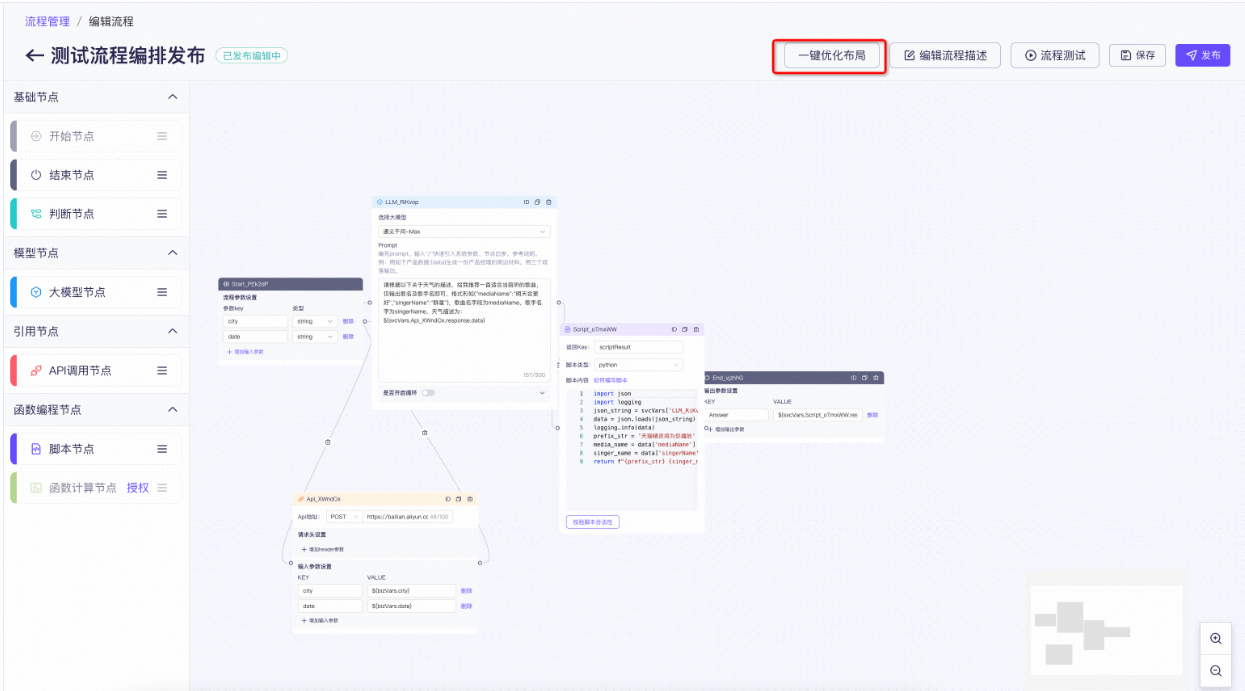This screenshot has height=691, width=1245.
Task: Delete the Script_oTmxWW node via trash icon
Action: point(696,329)
